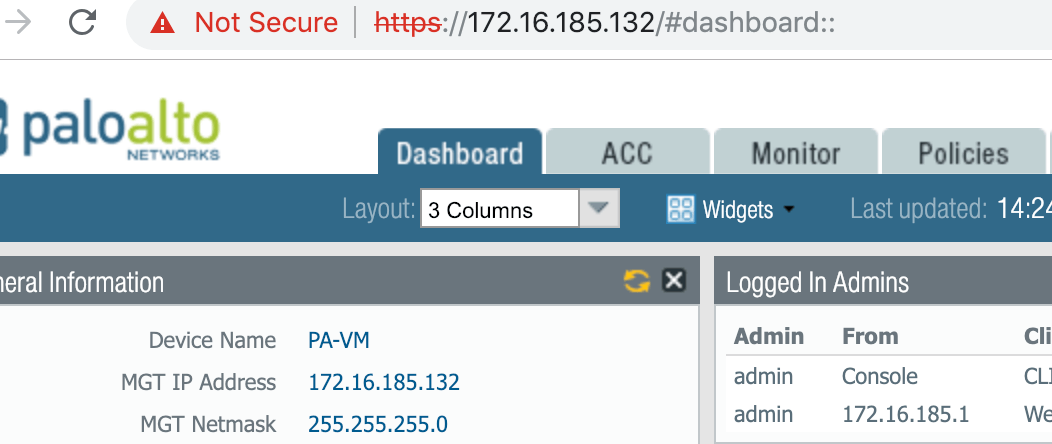Open the Dashboard tab
This screenshot has height=444, width=1052.
[x=460, y=152]
